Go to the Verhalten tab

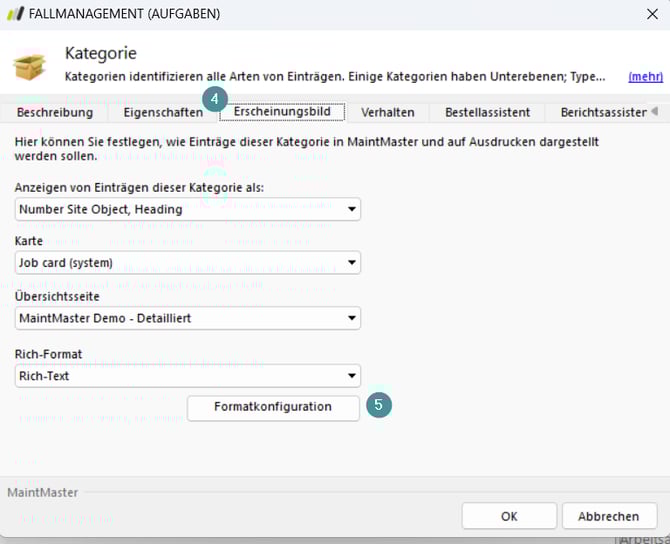pyautogui.click(x=388, y=112)
